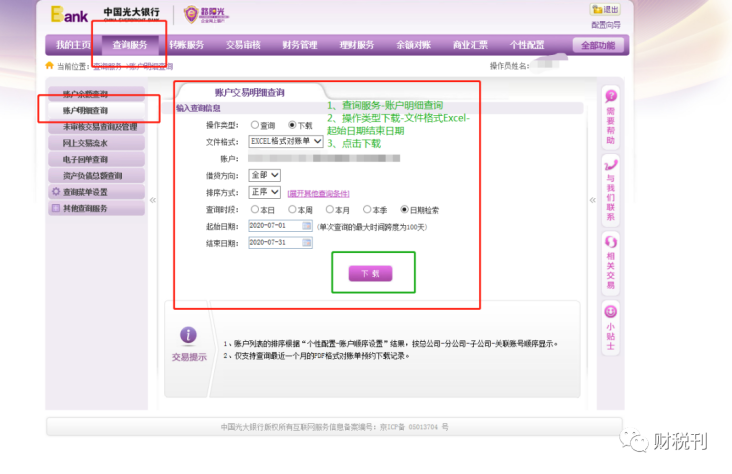
Task: Open the 商业汇票 tab
Action: pyautogui.click(x=470, y=45)
